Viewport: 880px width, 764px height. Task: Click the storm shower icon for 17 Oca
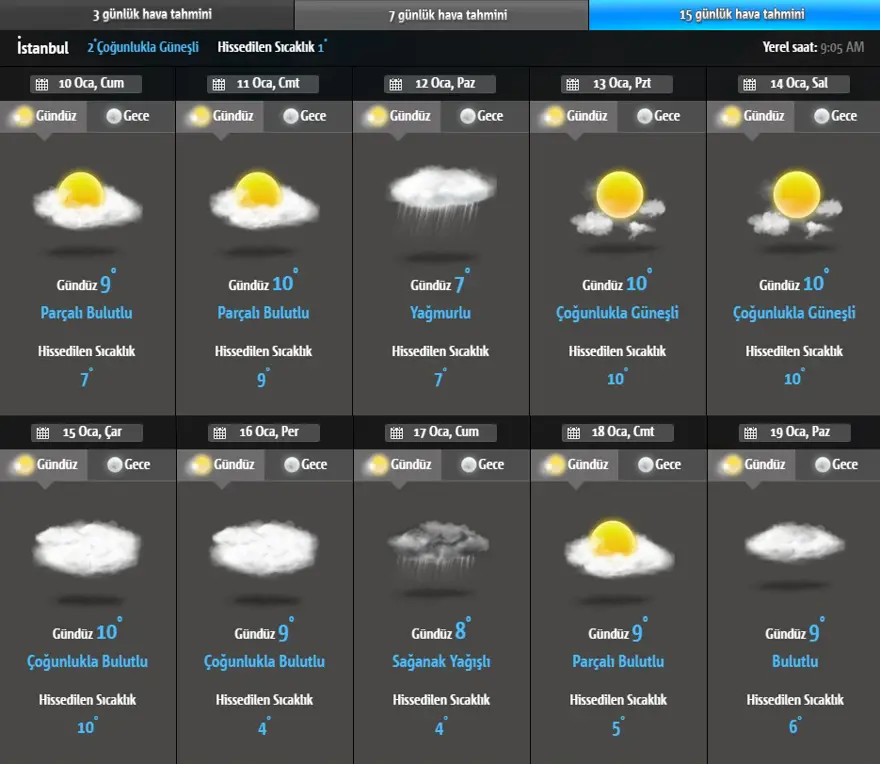click(x=439, y=548)
